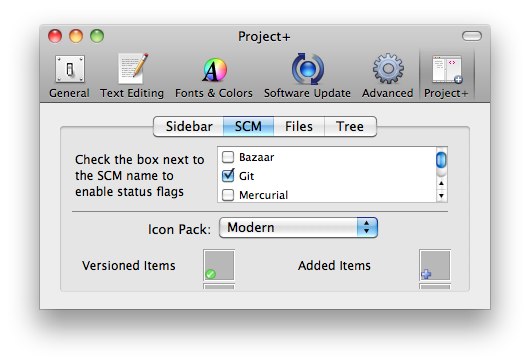Screen dimensions: 530x364
Task: Enable the Mercurial checkbox
Action: (228, 195)
